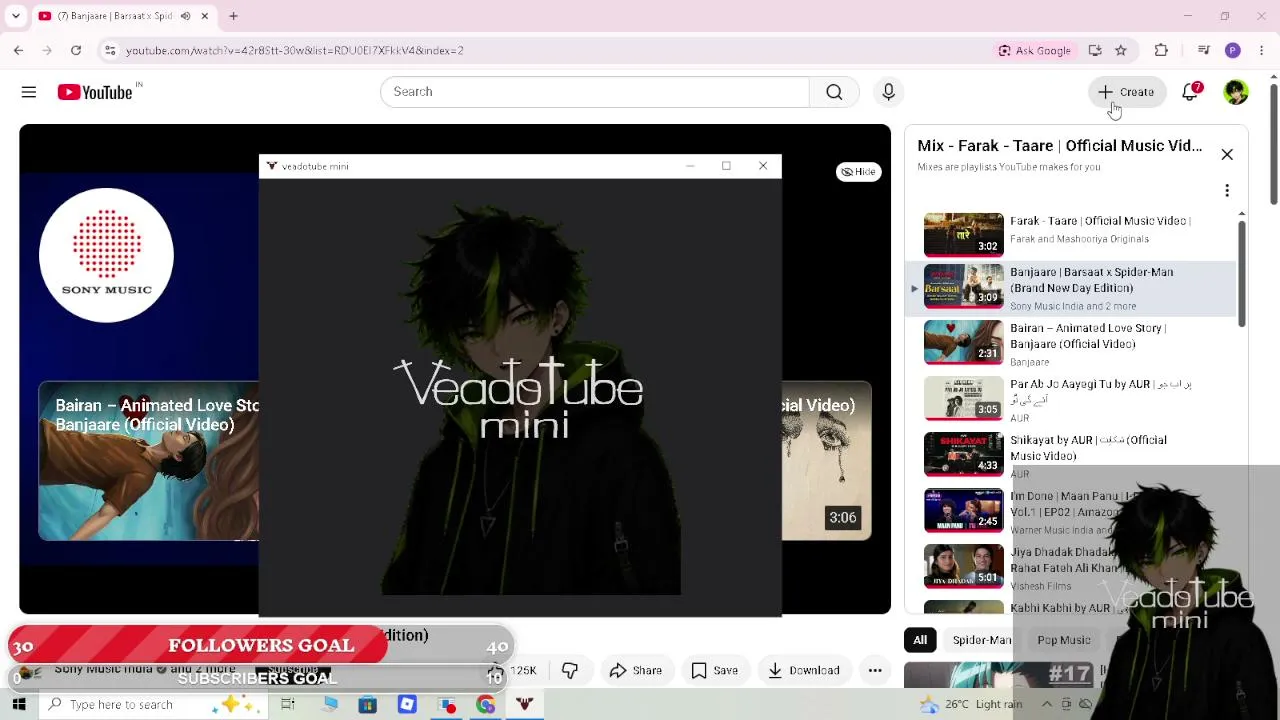Screen dimensions: 1280x720
Task: Open the Mix playlist three-dot options
Action: pyautogui.click(x=1227, y=190)
